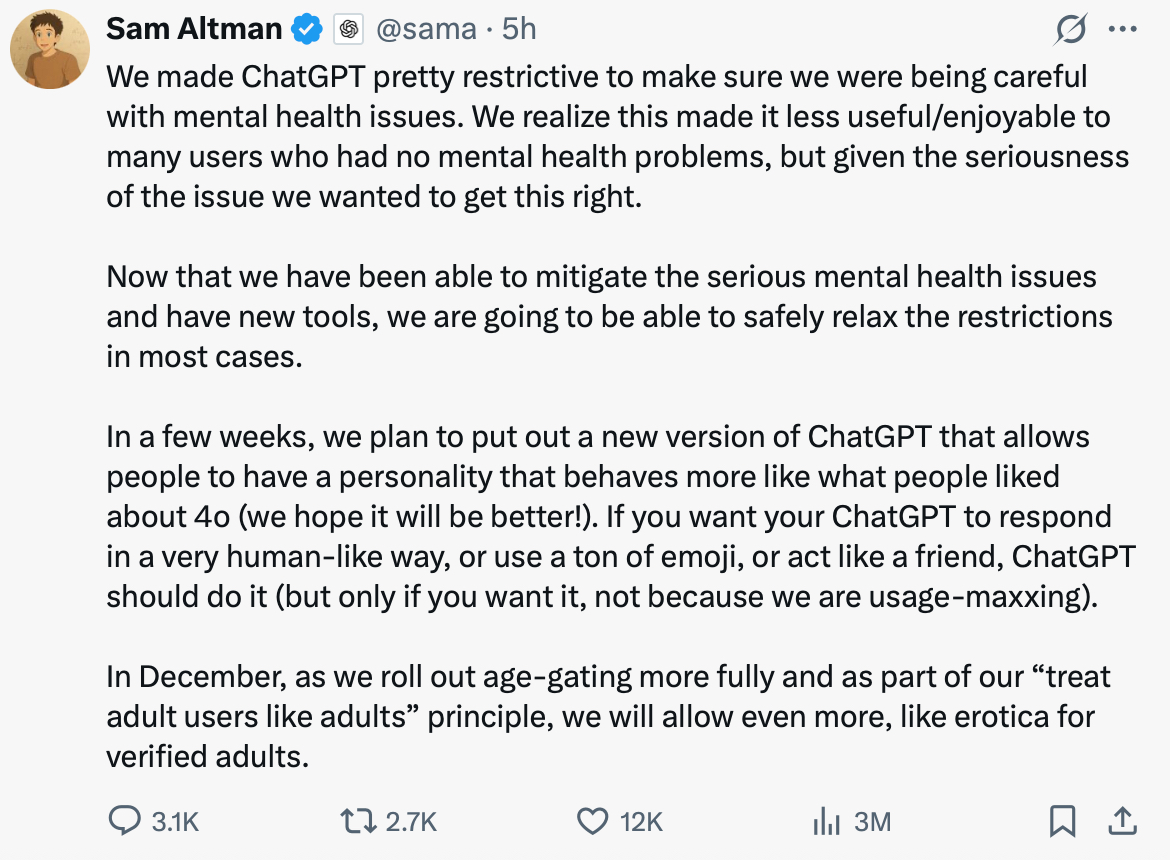Bookmark this Sam Altman tweet
Screen dimensions: 1170x860
1061,821
